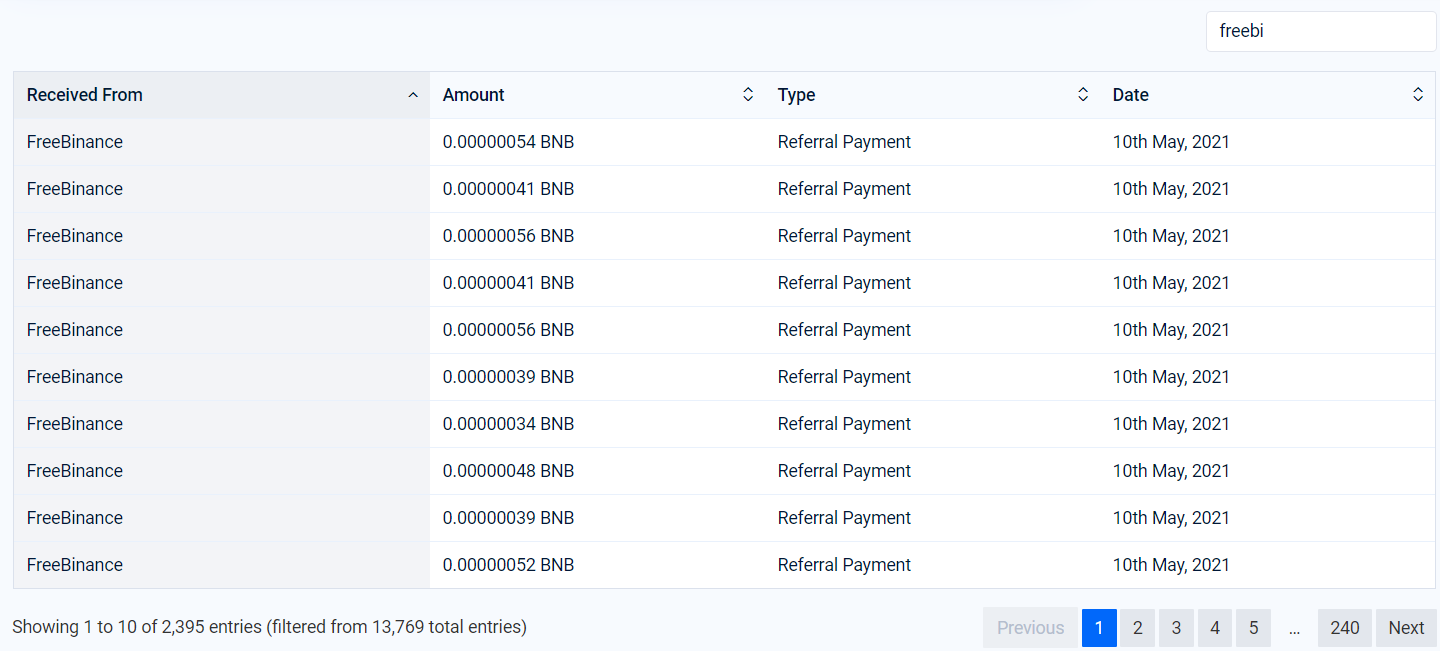1440x651 pixels.
Task: Click FreeBinance in the 0.00000034 BNB row
Action: pos(75,424)
